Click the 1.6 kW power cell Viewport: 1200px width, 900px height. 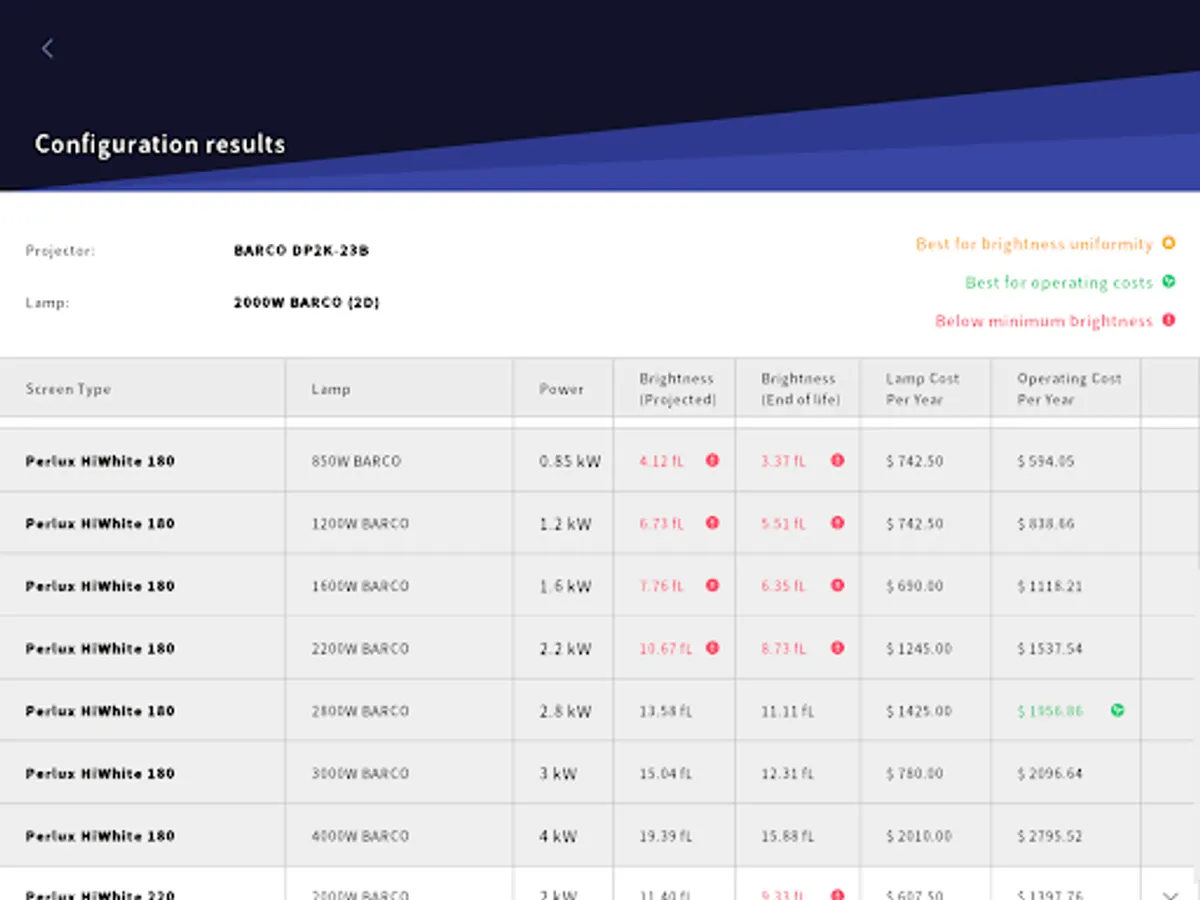(565, 586)
